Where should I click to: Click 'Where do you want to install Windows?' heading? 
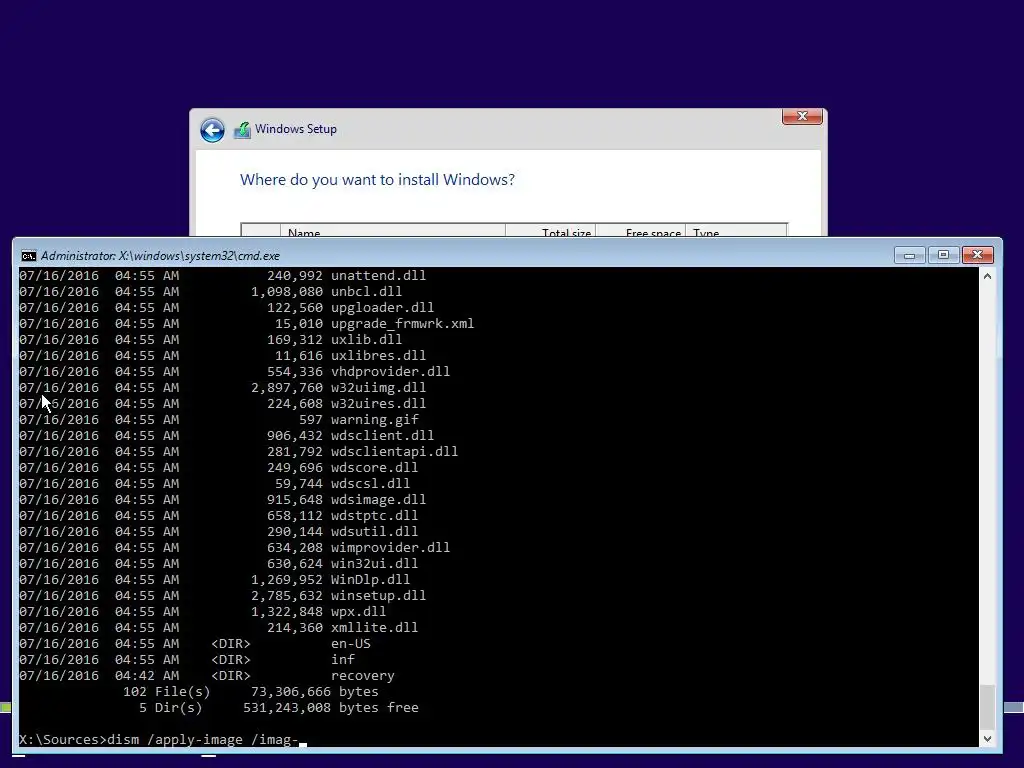coord(377,180)
